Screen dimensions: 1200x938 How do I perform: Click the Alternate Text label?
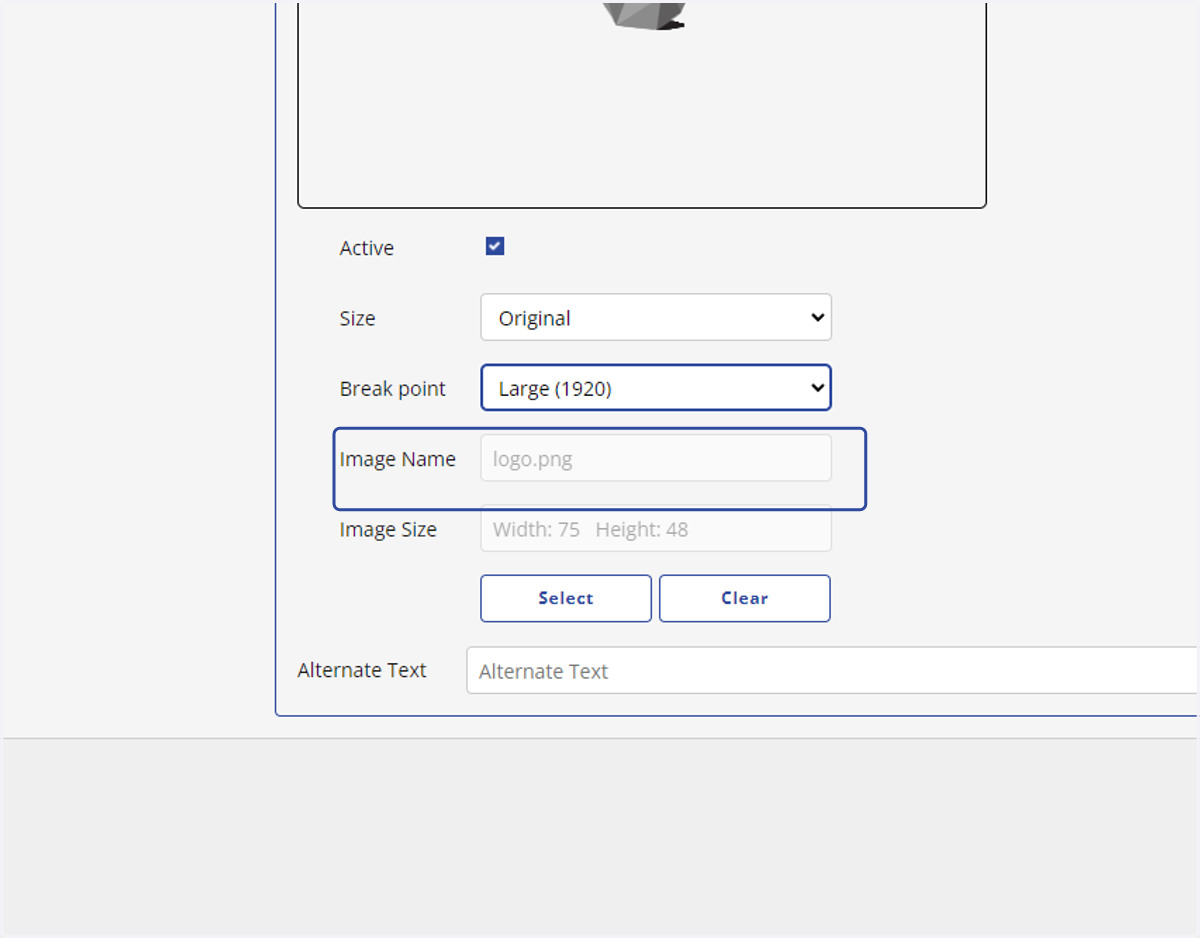[362, 670]
